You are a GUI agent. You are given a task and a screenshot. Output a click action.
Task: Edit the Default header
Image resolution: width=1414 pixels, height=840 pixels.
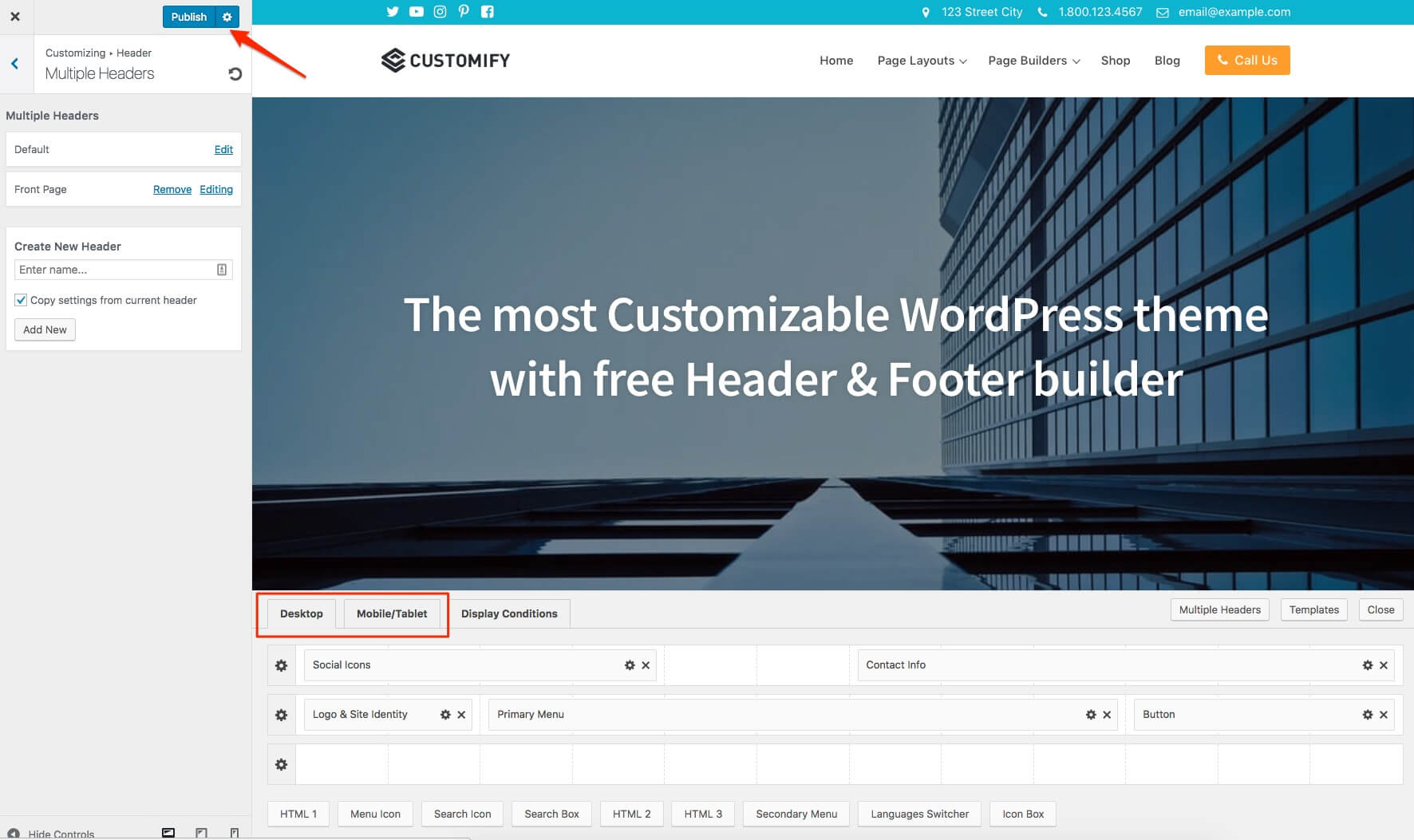coord(223,149)
